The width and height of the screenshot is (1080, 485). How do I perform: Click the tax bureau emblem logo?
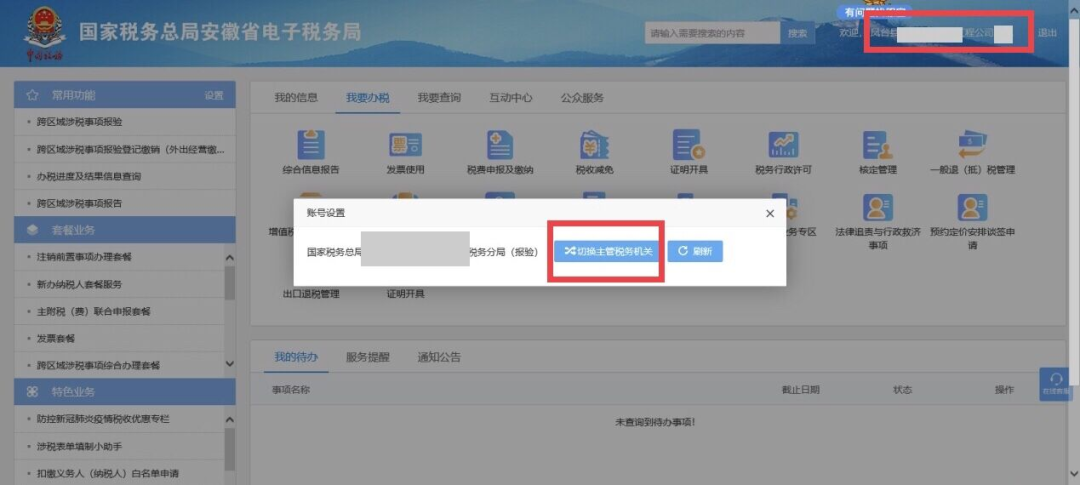pos(45,32)
